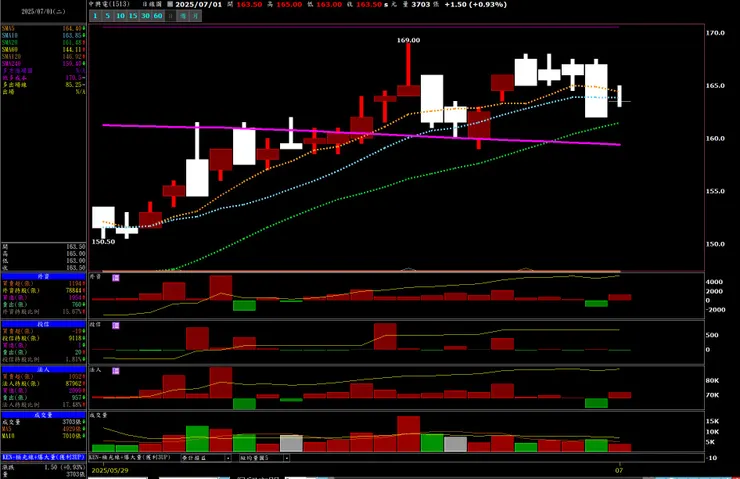Click the 07 month marker on time axis
The image size is (740, 479).
(619, 471)
